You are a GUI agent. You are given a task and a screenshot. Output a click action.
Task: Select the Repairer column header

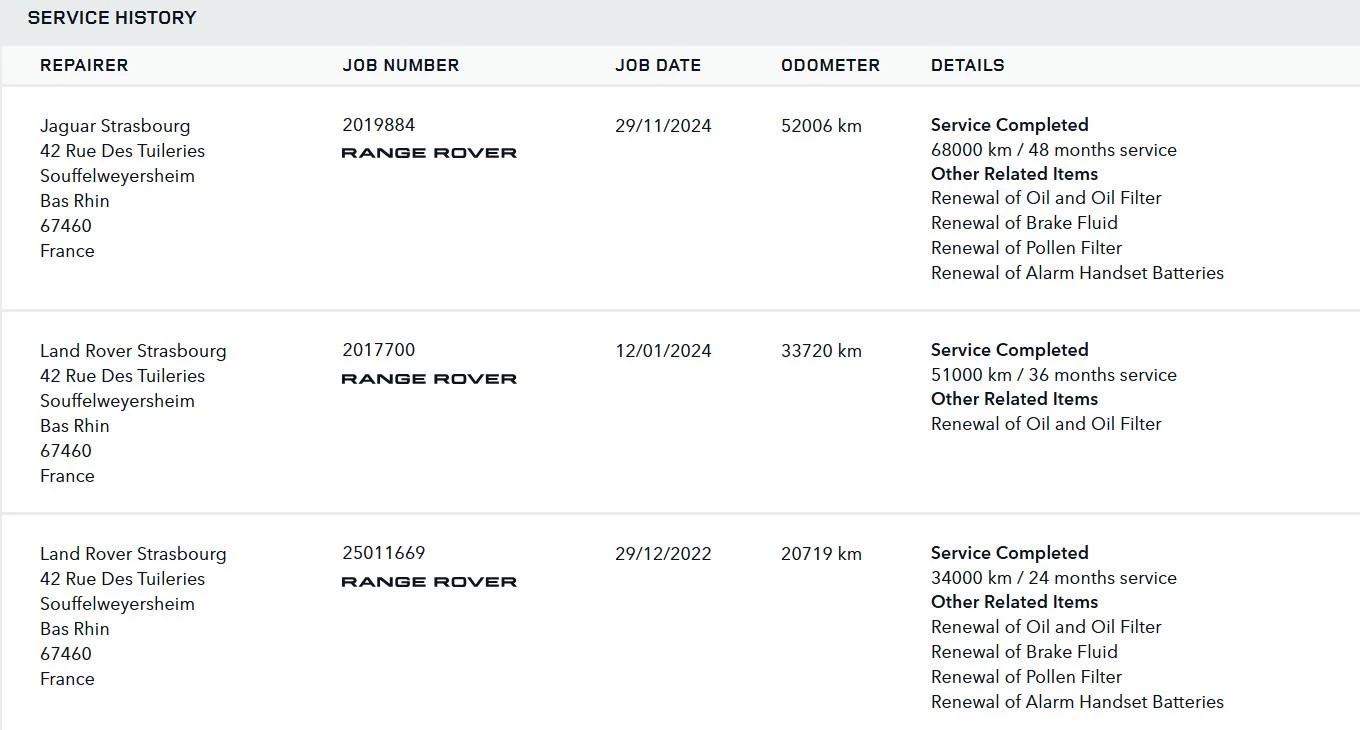pos(84,65)
